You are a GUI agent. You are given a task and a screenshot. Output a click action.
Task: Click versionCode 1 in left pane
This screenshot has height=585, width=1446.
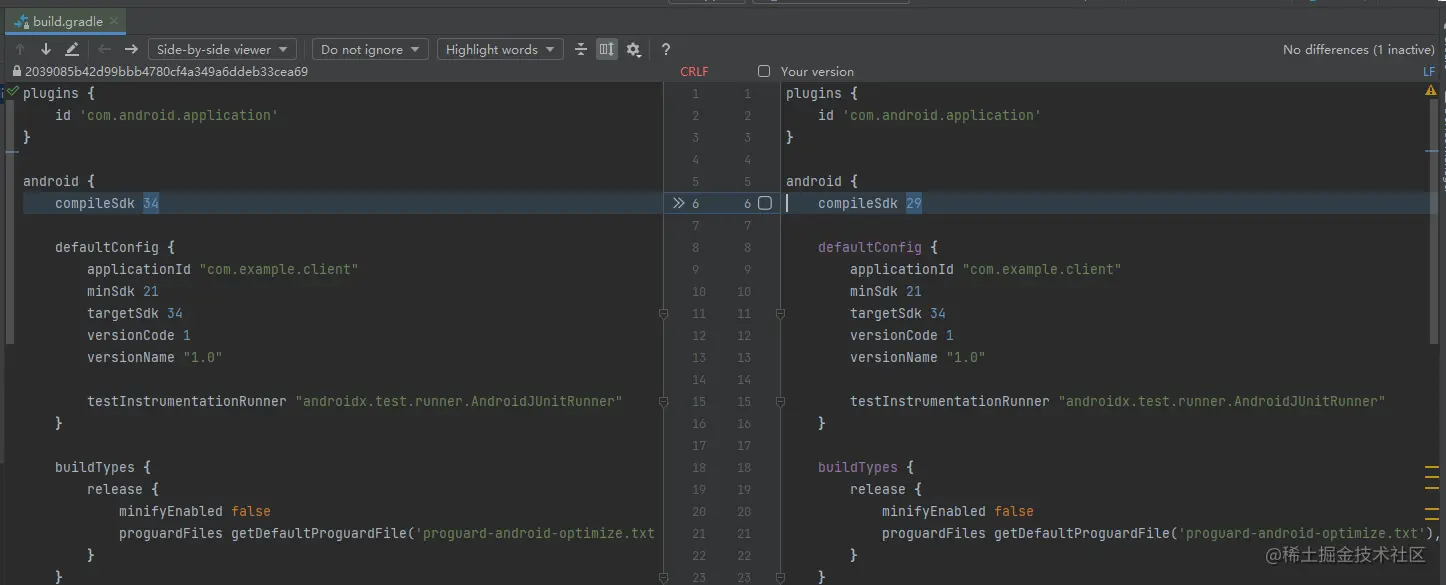pyautogui.click(x=139, y=335)
